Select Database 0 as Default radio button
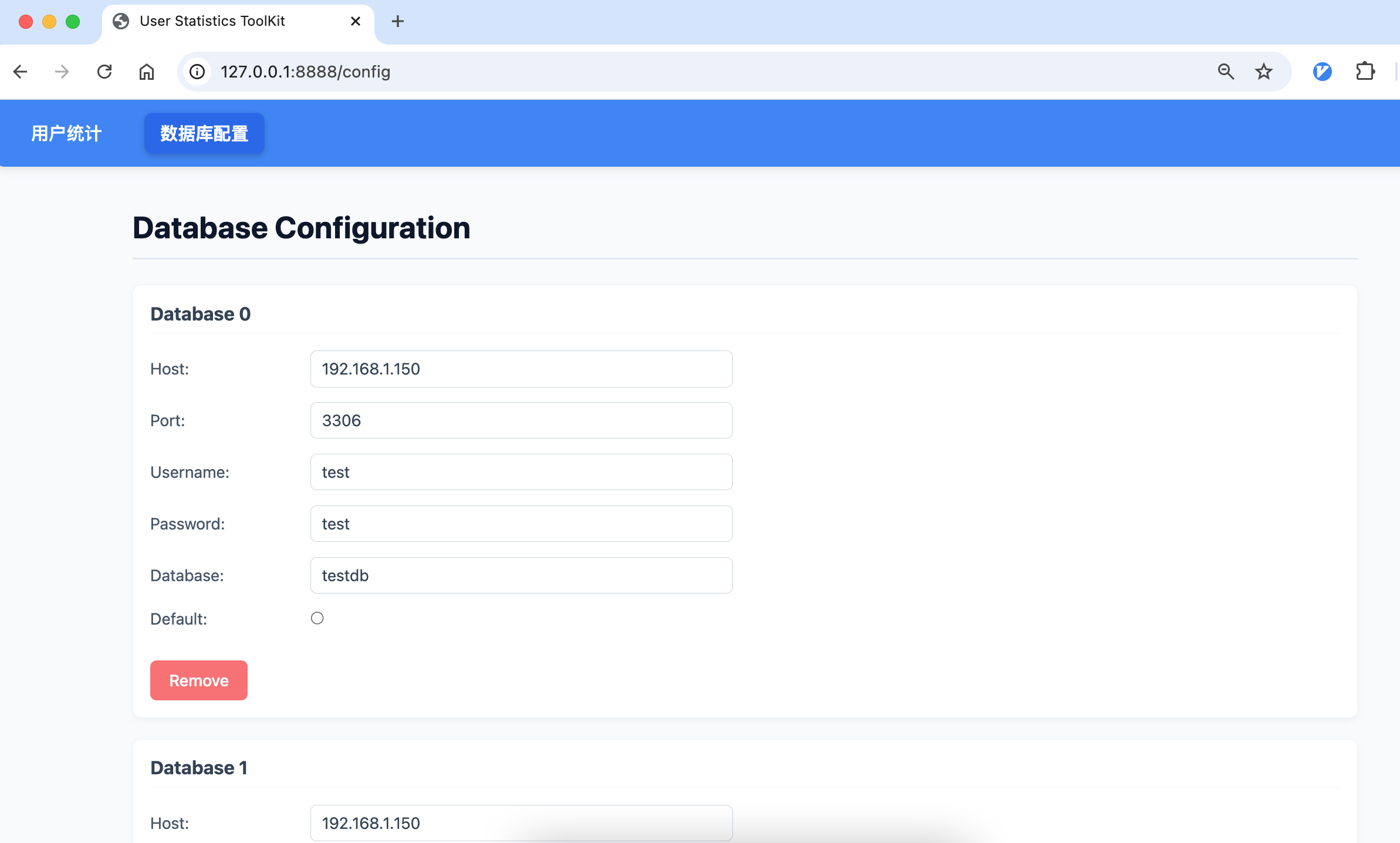This screenshot has height=843, width=1400. [x=317, y=618]
